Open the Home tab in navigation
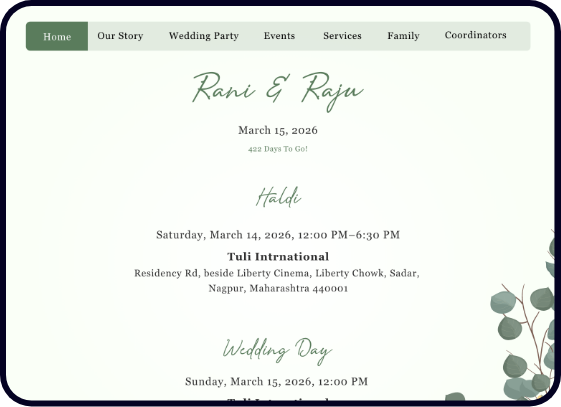Viewport: 561px width, 407px height. click(x=57, y=36)
